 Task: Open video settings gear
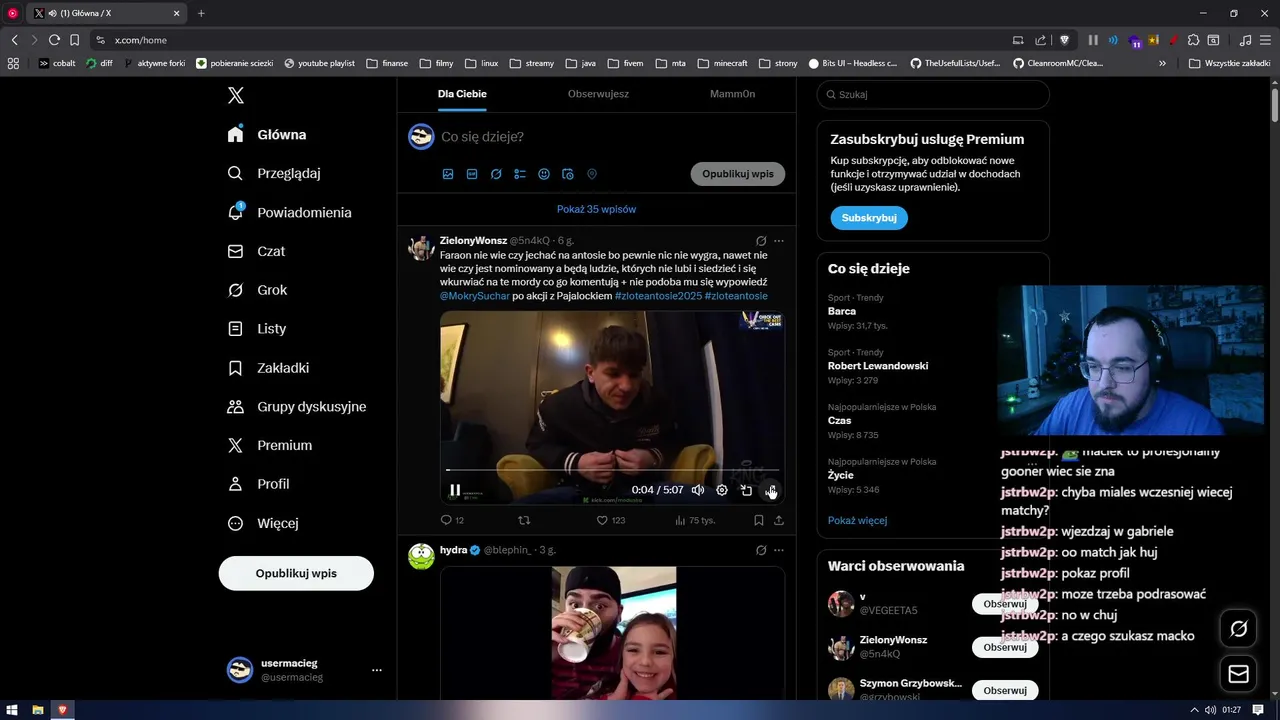pyautogui.click(x=722, y=490)
